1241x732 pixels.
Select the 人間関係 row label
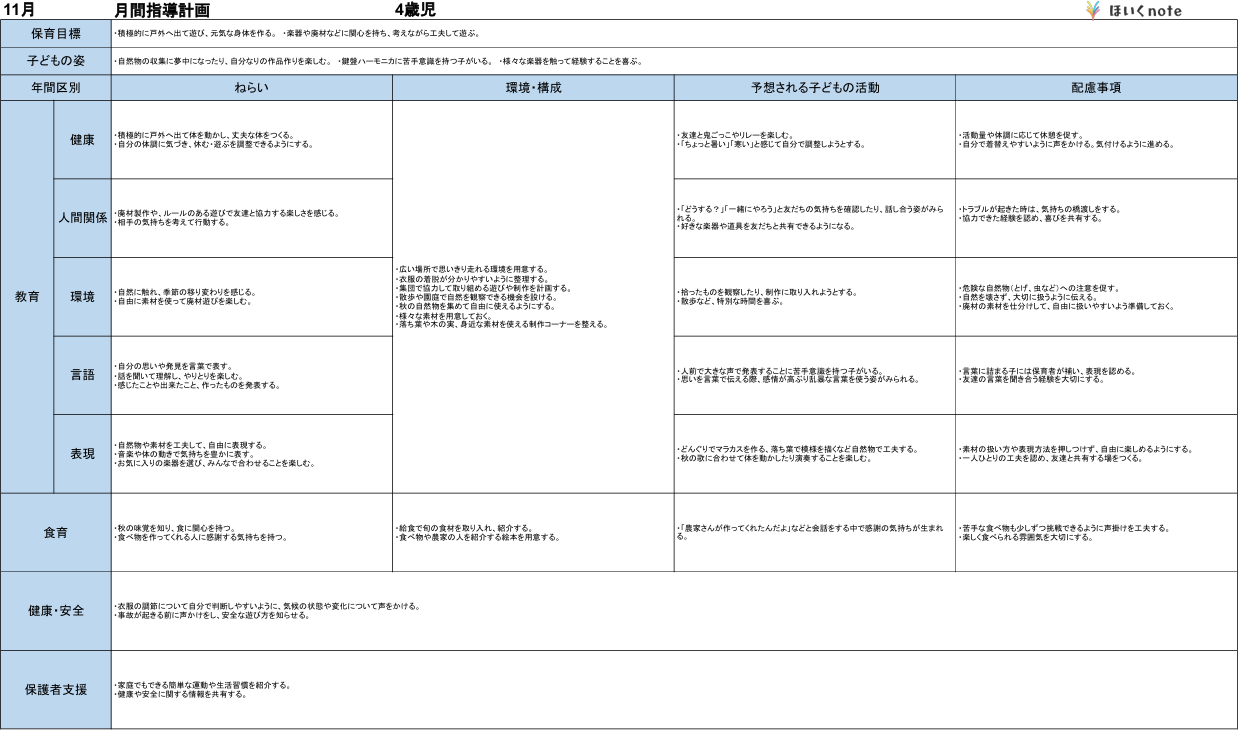[x=82, y=218]
